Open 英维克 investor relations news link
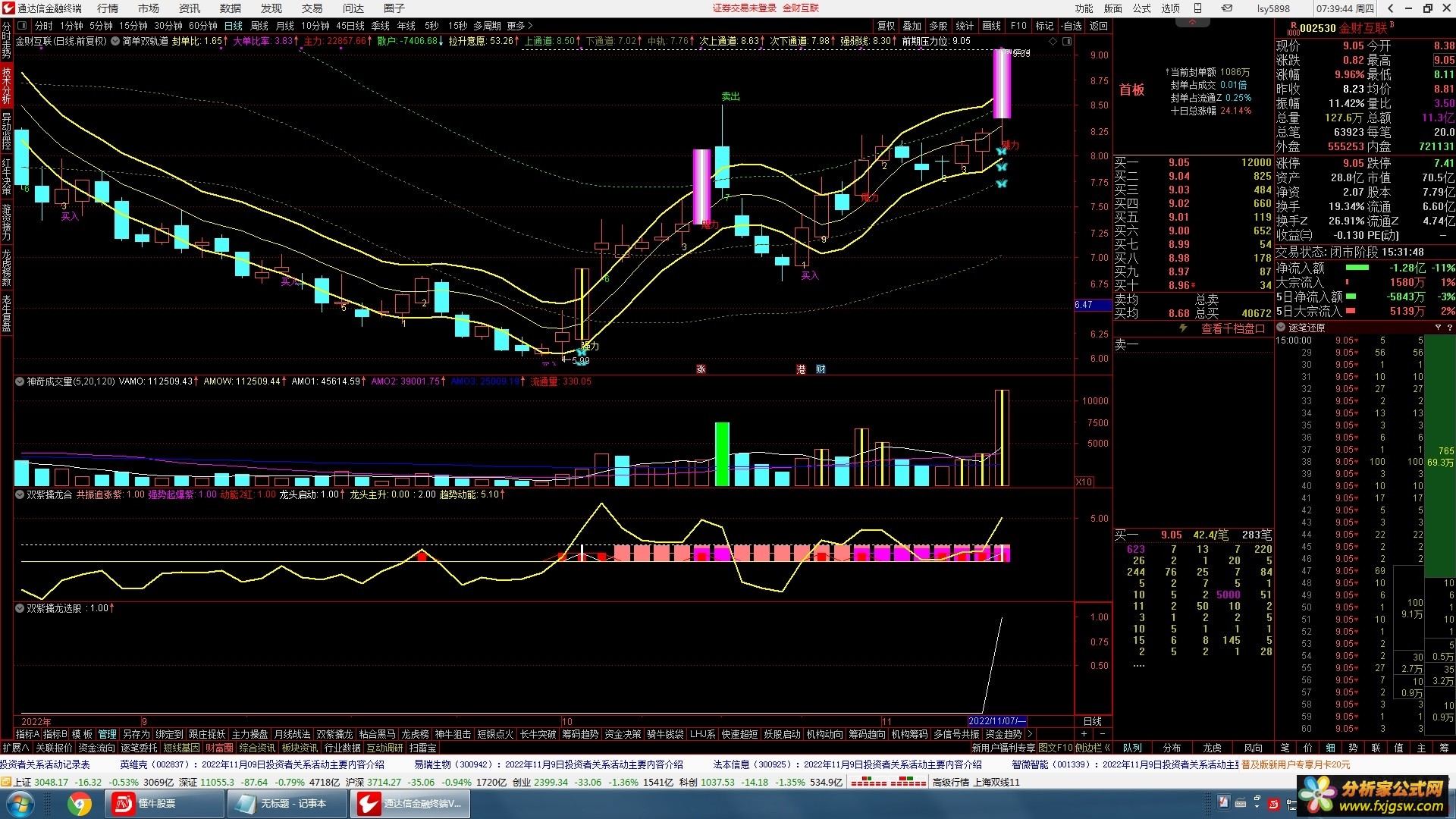 click(252, 764)
